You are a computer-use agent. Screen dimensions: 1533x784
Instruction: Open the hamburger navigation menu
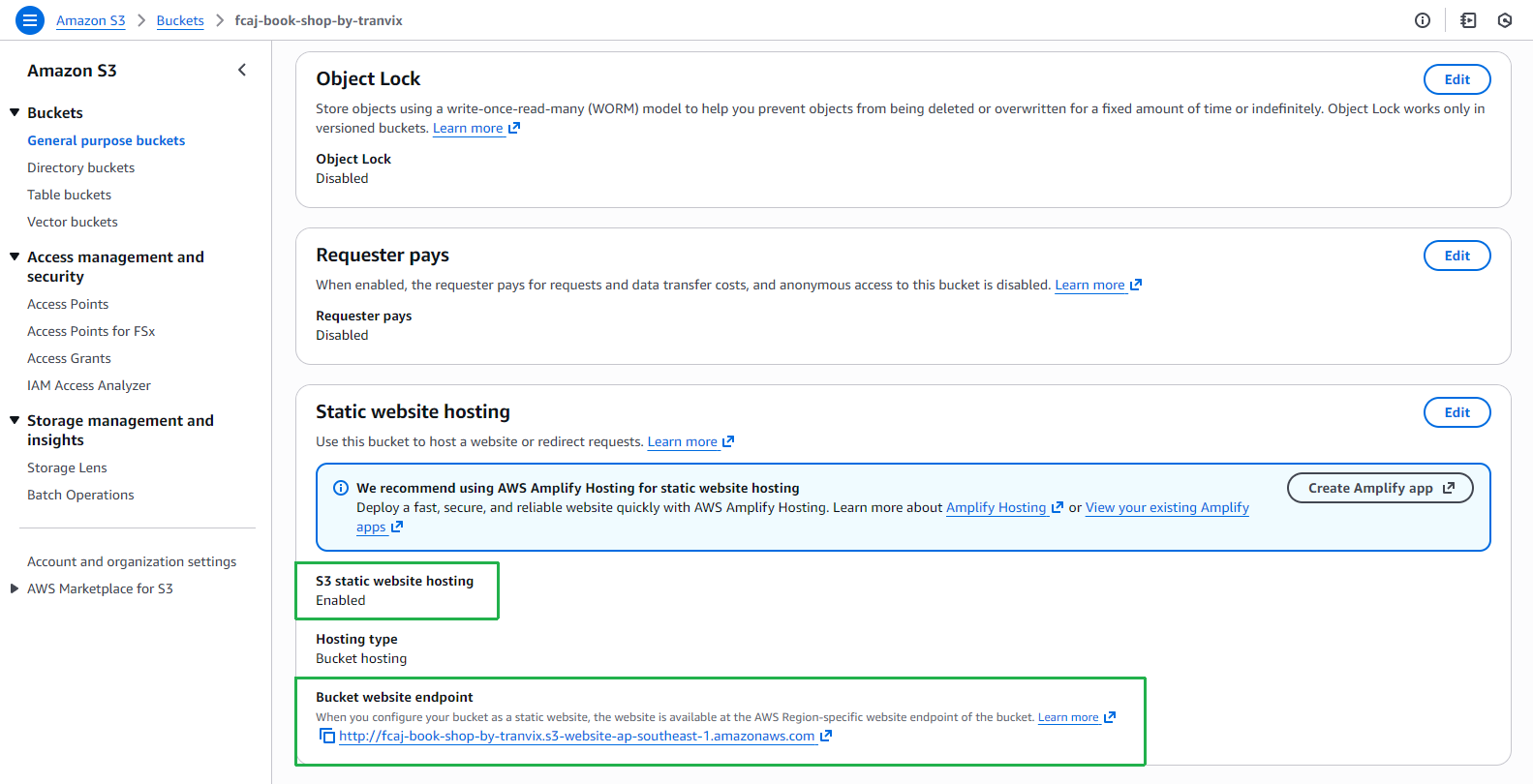[30, 19]
